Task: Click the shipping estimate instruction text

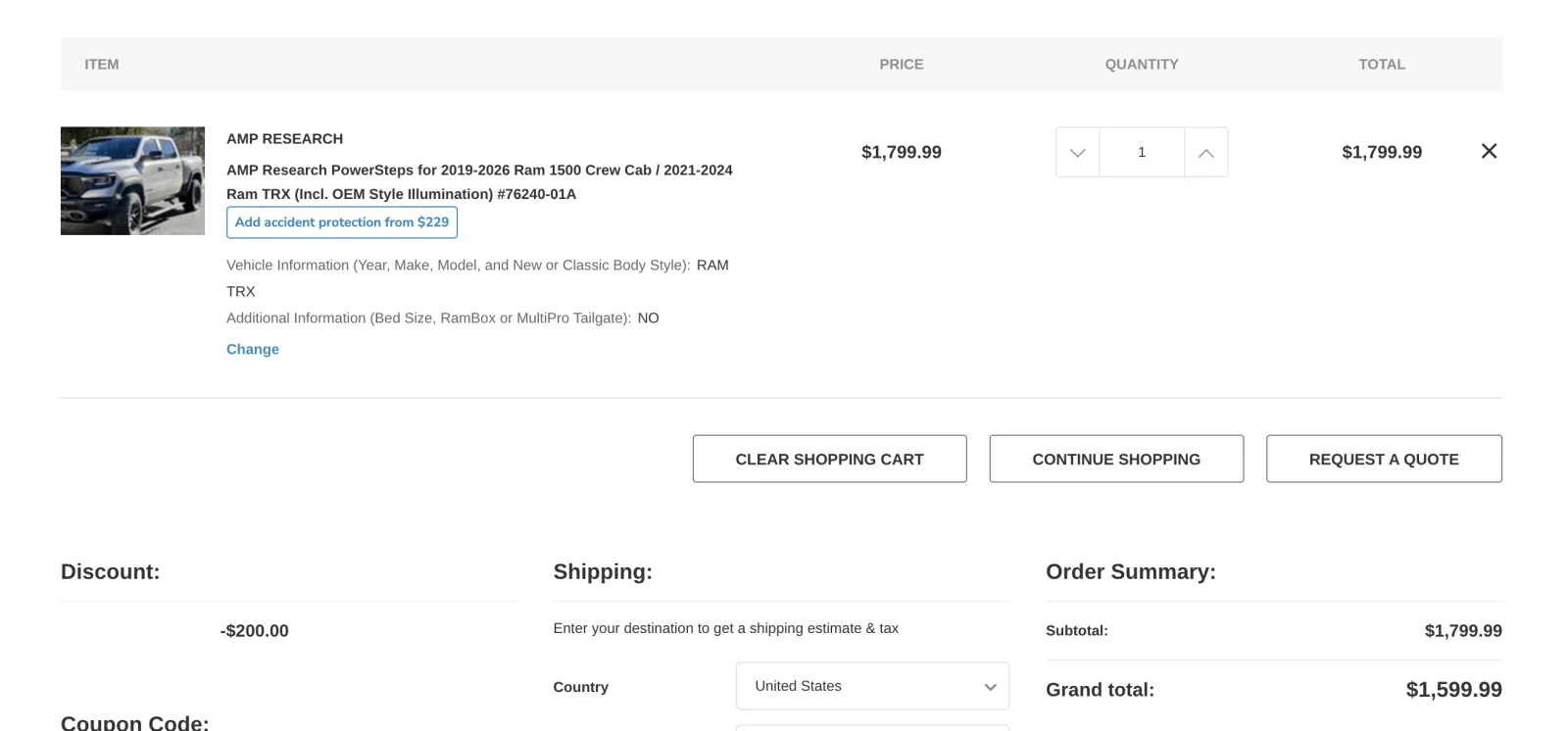Action: coord(725,628)
